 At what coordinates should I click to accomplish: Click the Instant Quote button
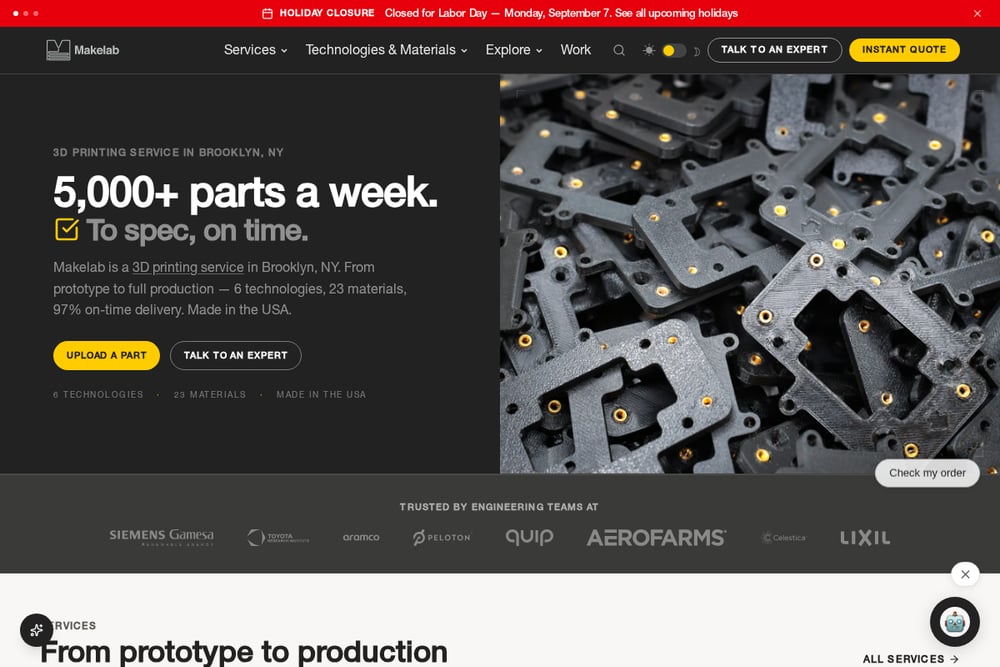tap(904, 50)
